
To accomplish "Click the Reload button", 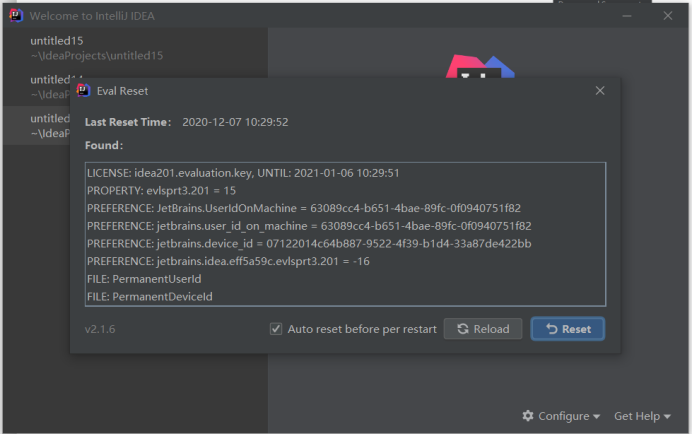I will coord(483,329).
